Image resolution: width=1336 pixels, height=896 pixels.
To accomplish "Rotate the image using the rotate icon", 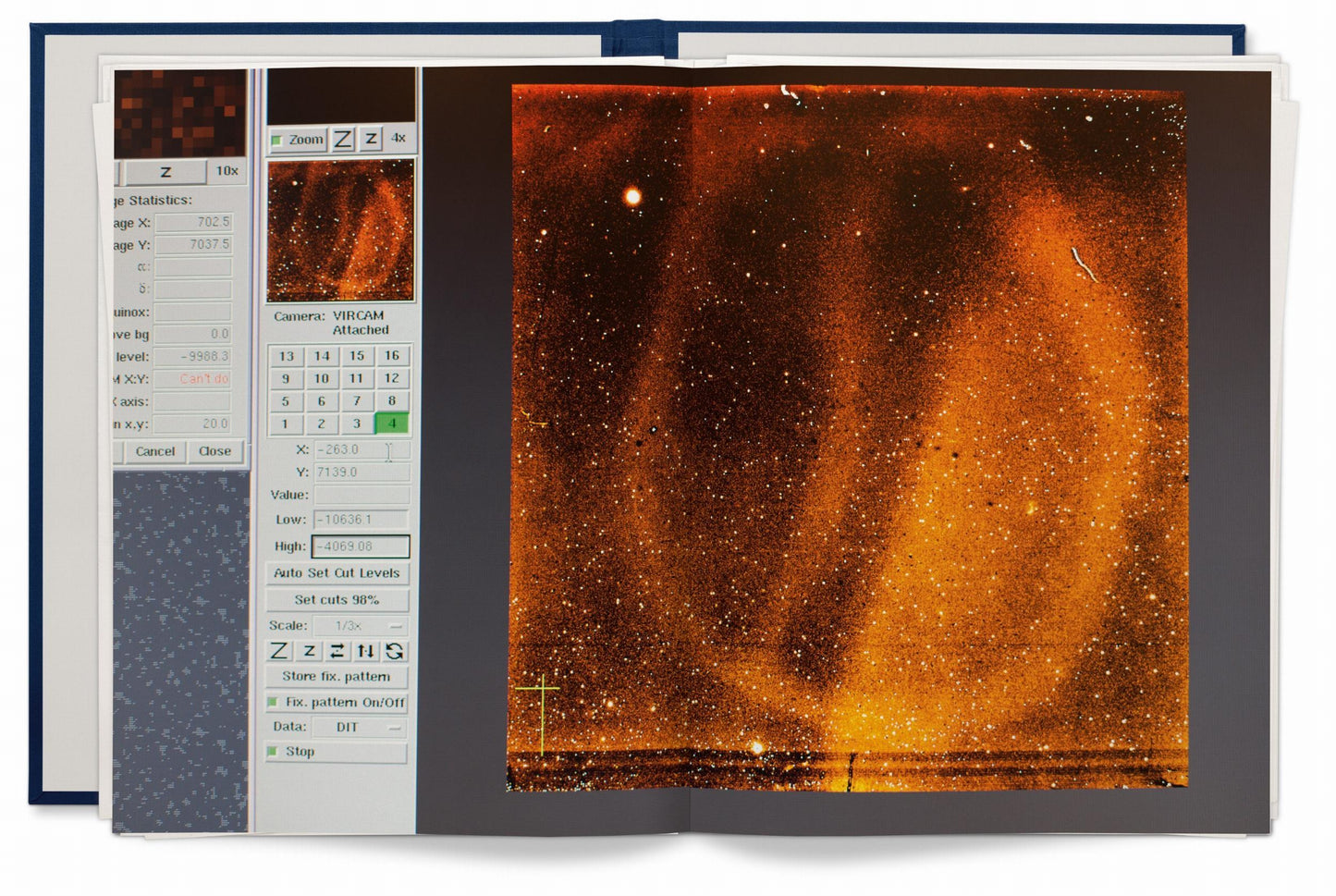I will click(393, 651).
